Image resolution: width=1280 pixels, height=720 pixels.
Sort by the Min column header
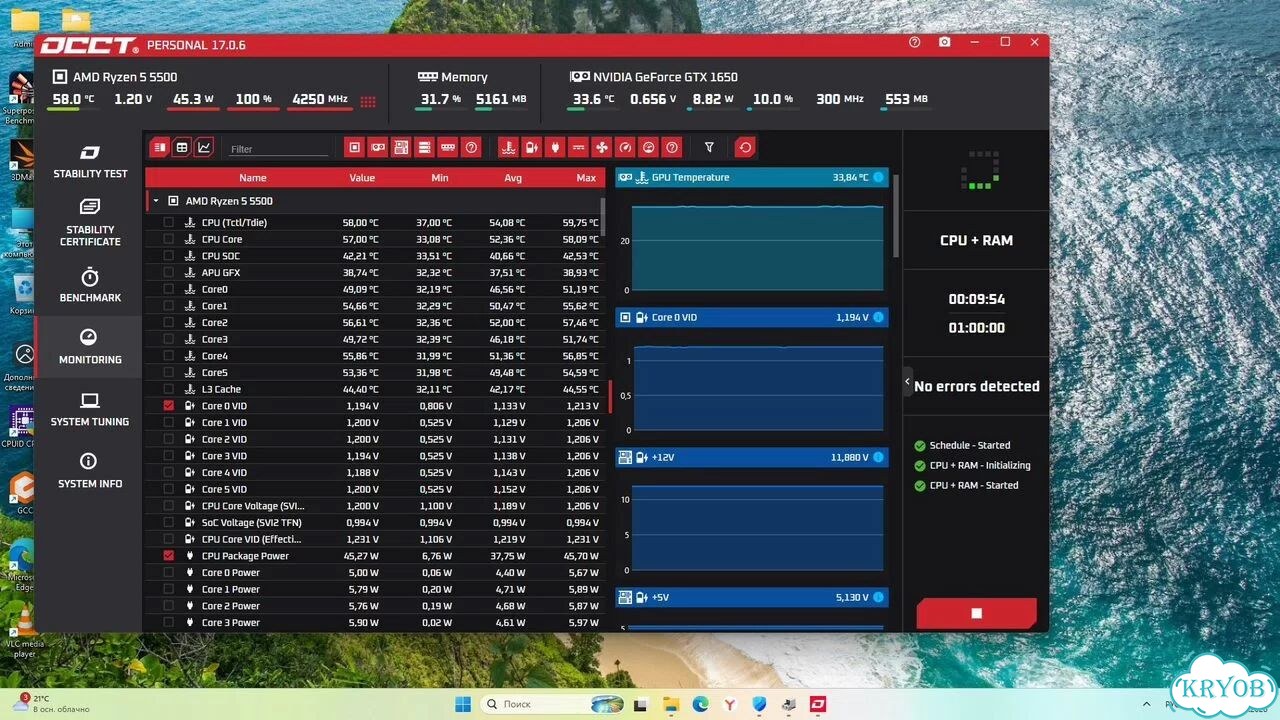(440, 178)
